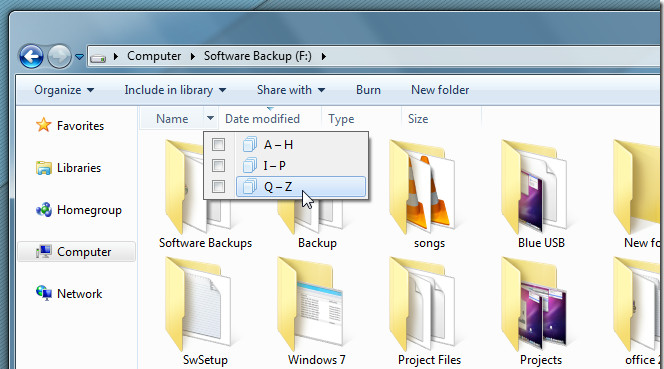
Task: Sort by the Size column header
Action: click(418, 119)
